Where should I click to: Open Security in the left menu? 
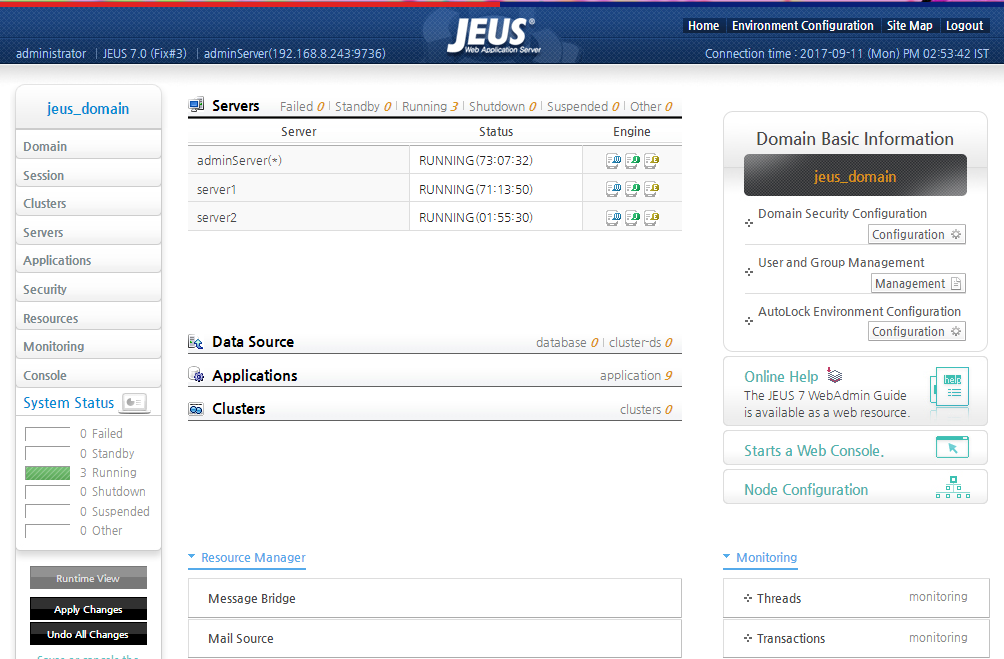[x=88, y=289]
